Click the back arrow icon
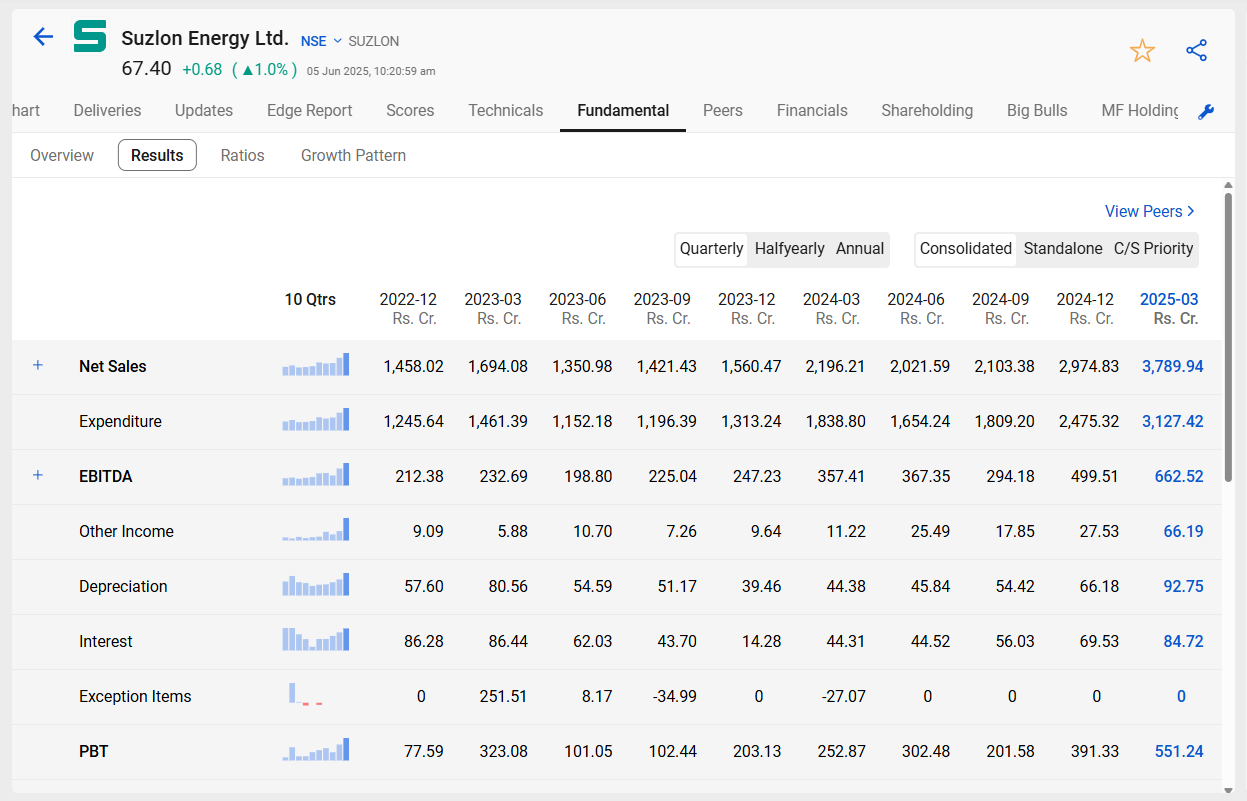The image size is (1247, 801). 42,37
